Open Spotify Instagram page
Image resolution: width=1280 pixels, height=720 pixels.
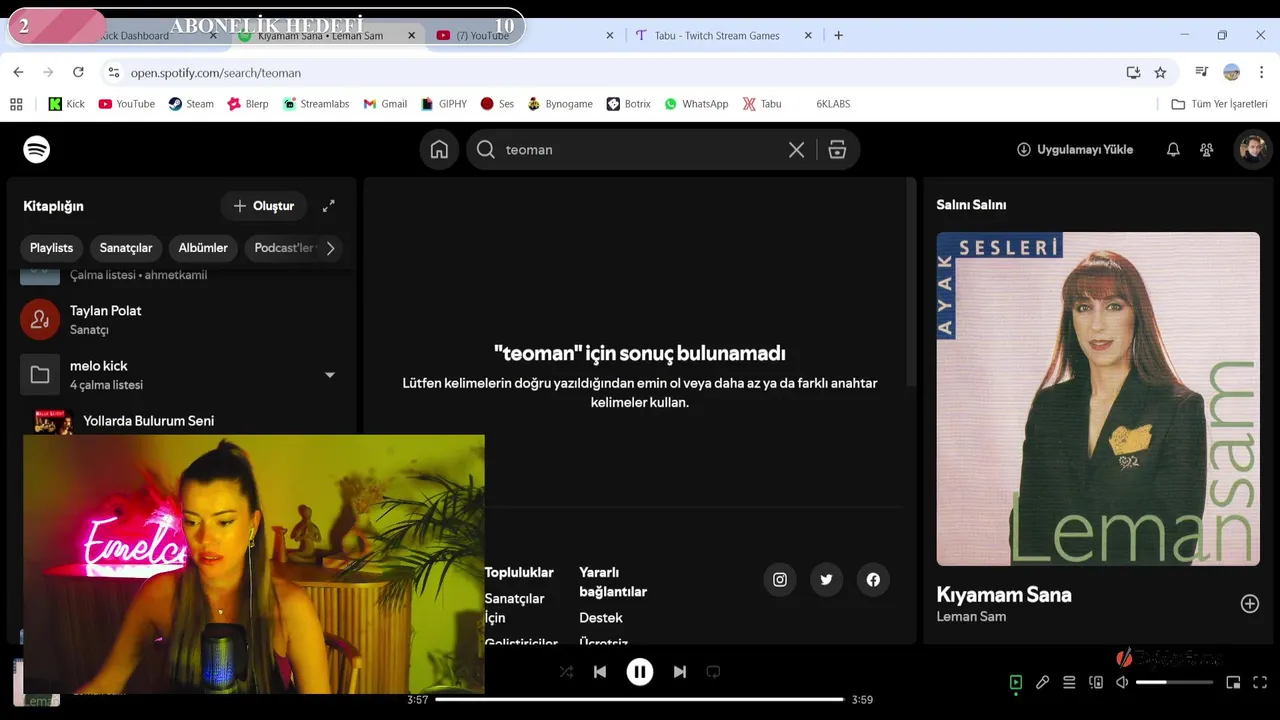pos(780,580)
